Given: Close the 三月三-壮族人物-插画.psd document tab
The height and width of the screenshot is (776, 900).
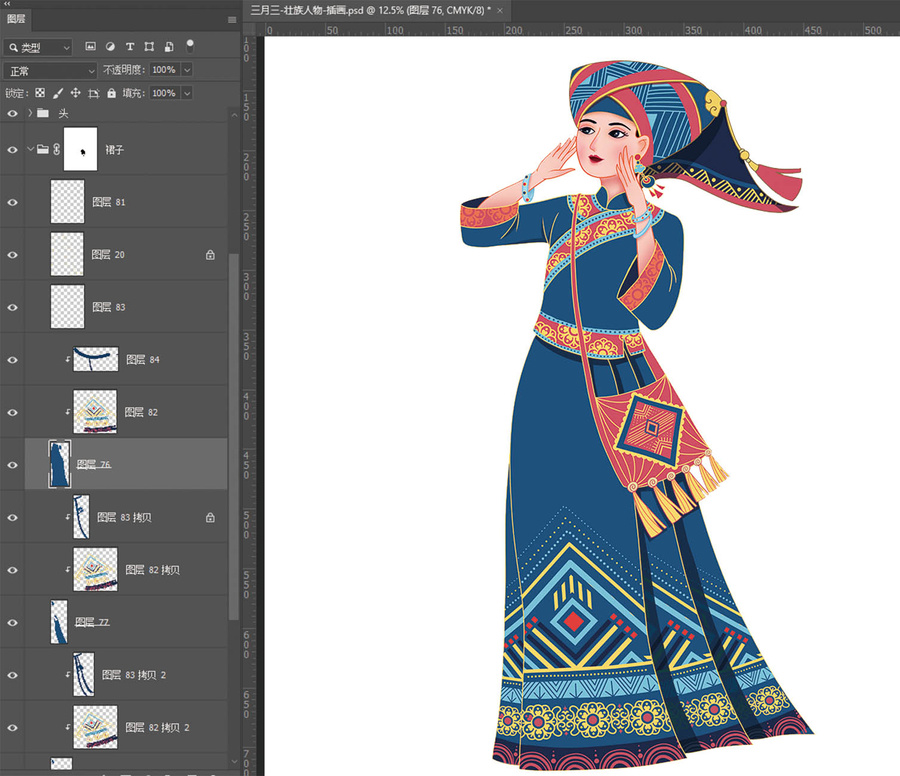Looking at the screenshot, I should 500,10.
